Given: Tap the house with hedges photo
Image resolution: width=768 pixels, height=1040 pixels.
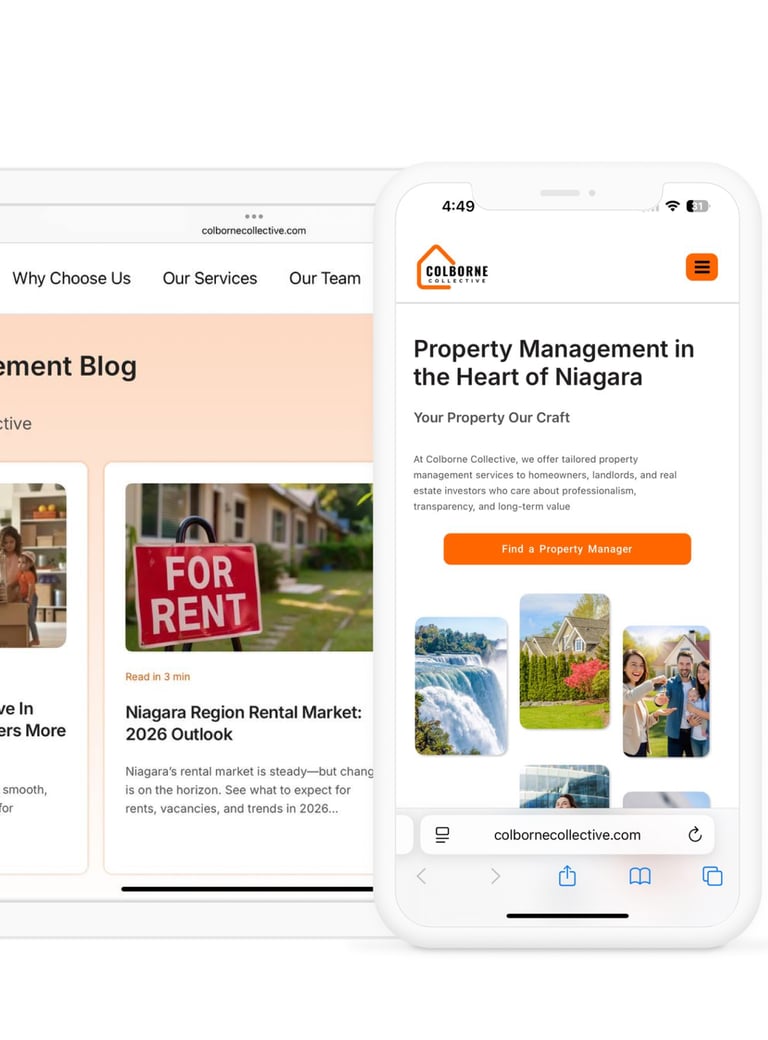Looking at the screenshot, I should (564, 661).
